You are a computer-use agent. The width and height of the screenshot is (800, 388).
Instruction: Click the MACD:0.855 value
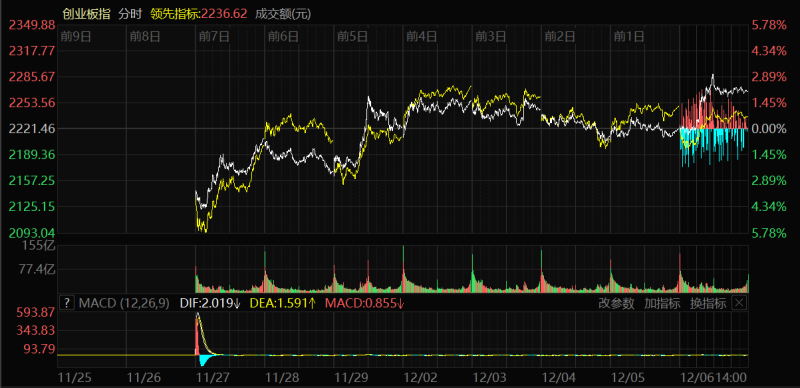point(365,303)
